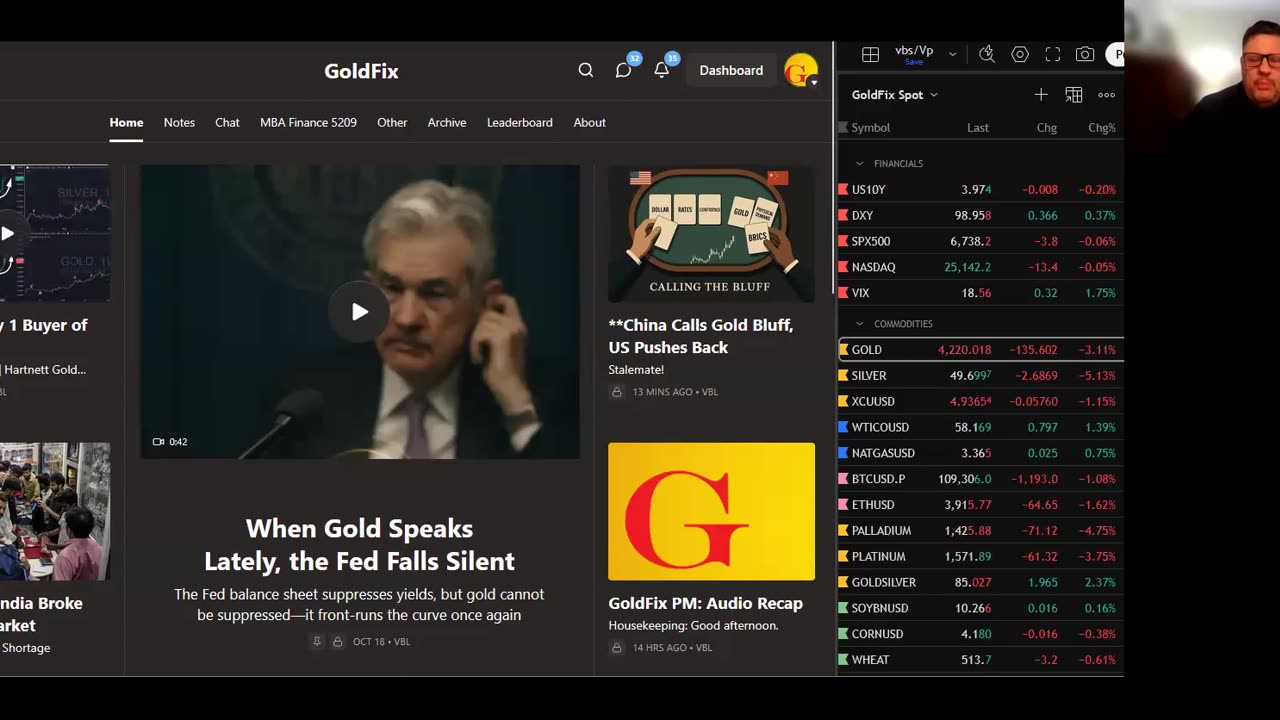Open the Archive tab
Screen dimensions: 1280x720
click(447, 122)
